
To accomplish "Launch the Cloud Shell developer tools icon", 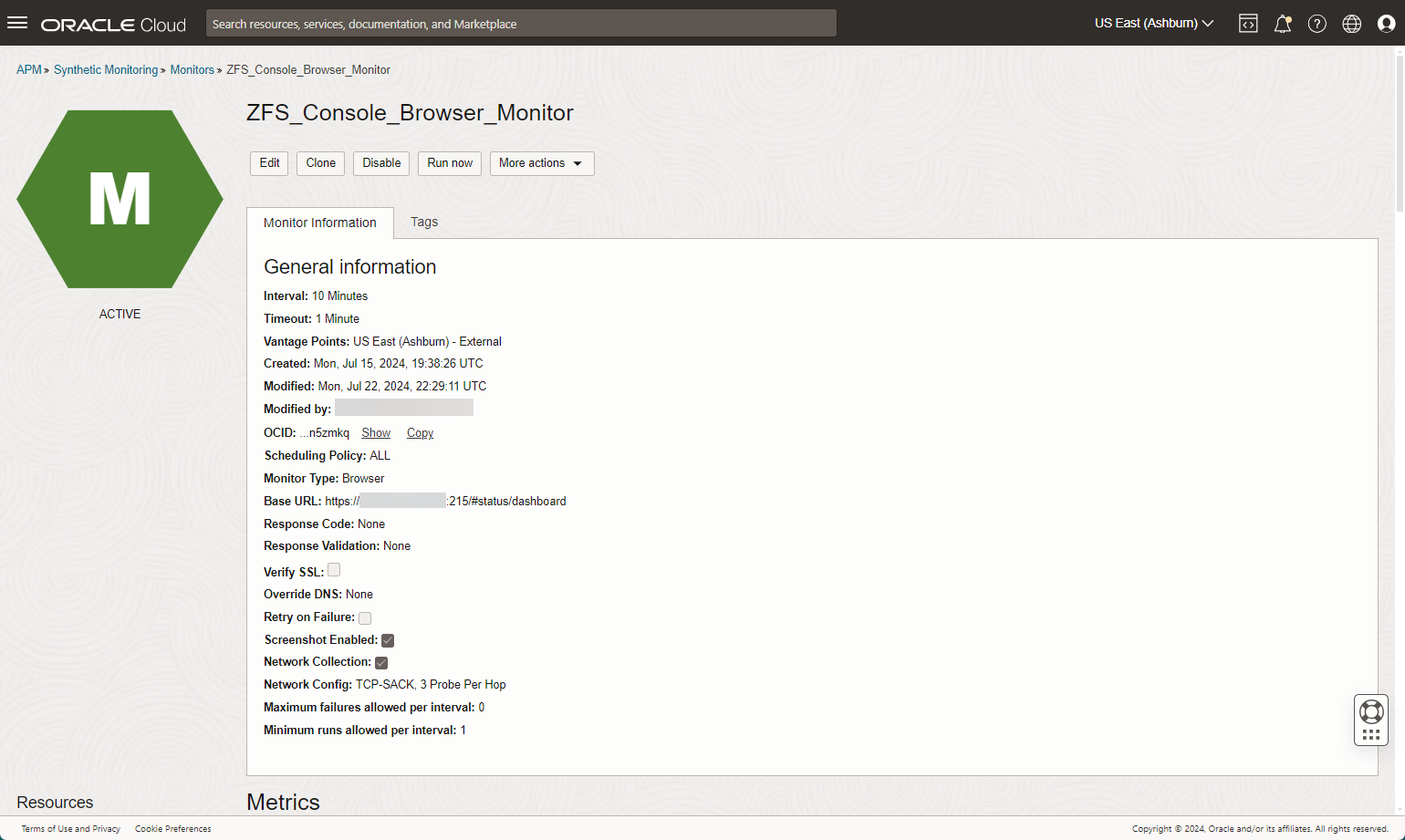I will click(1247, 23).
